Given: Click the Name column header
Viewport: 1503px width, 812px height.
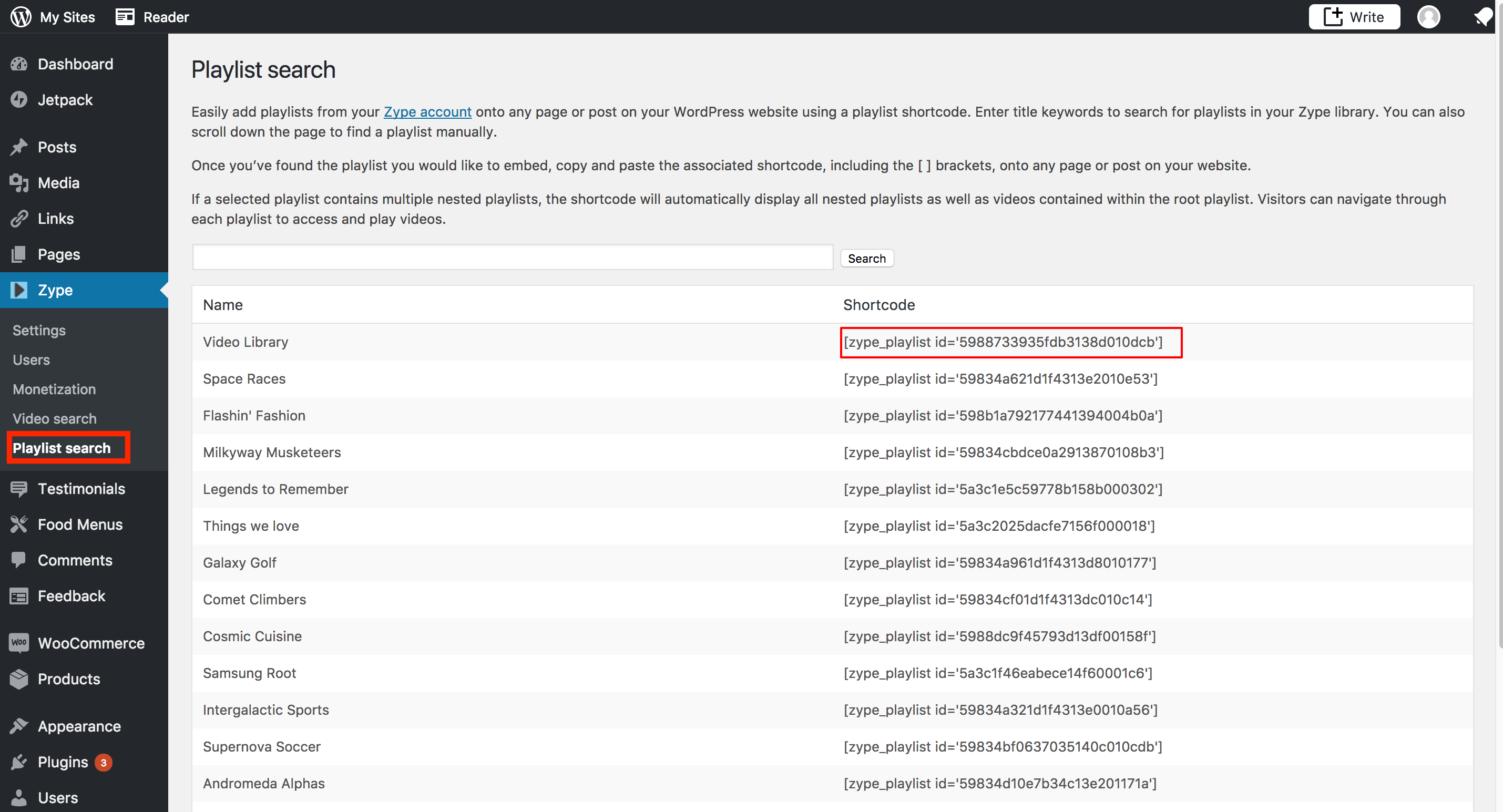Looking at the screenshot, I should coord(223,304).
